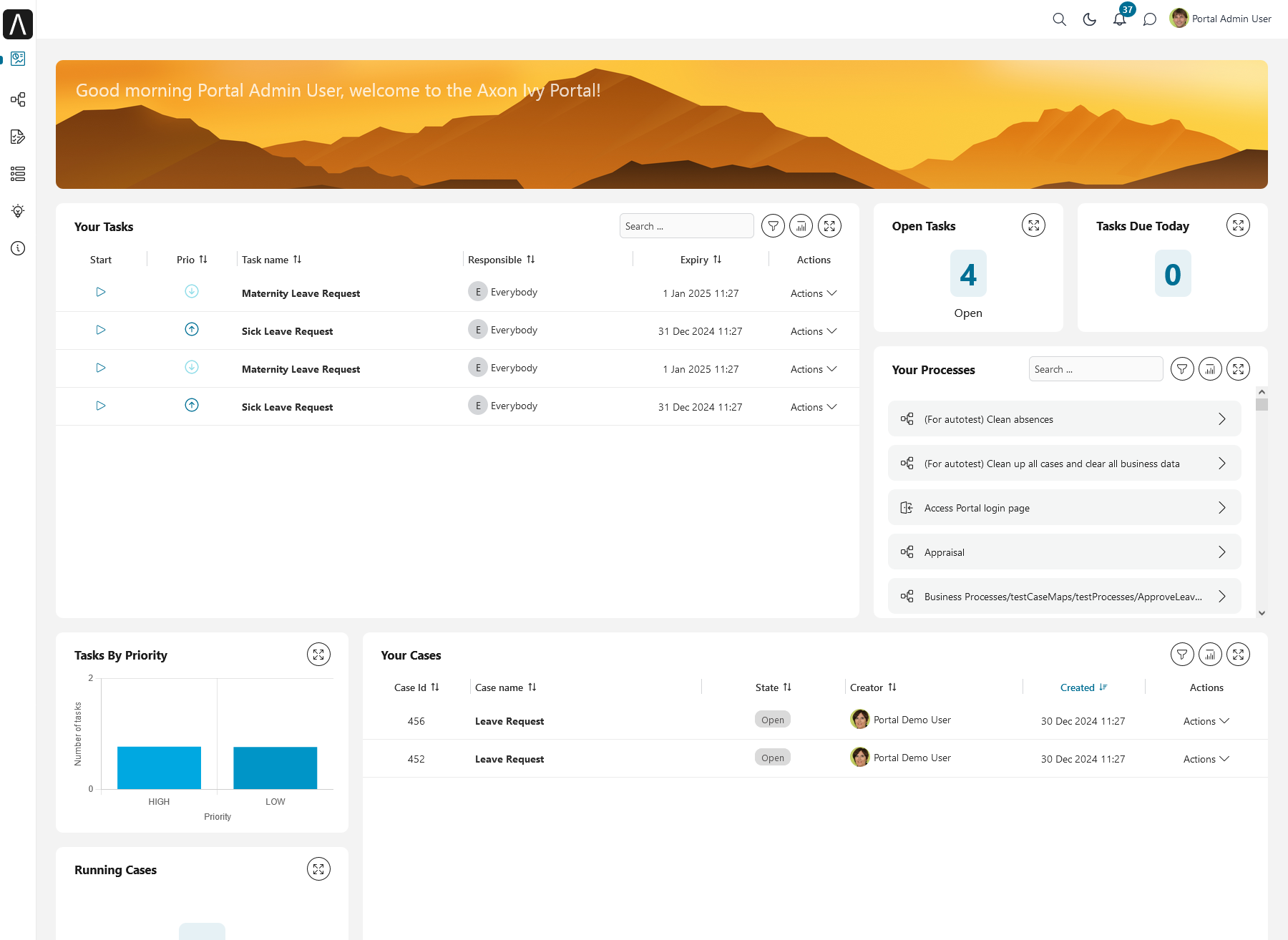Open widget info icon in Your Cases

pyautogui.click(x=1210, y=655)
